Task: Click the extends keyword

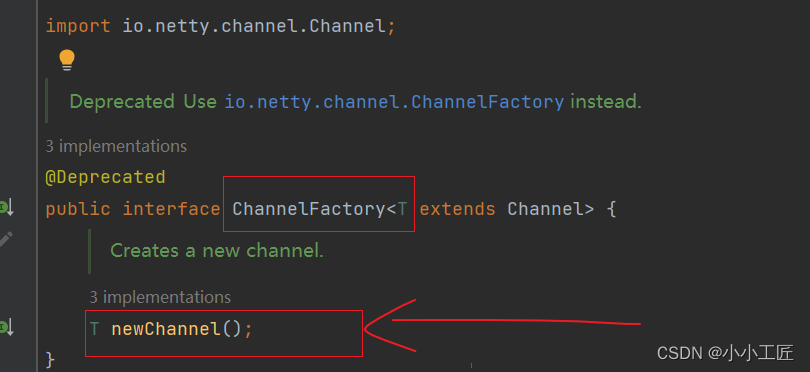Action: click(457, 209)
